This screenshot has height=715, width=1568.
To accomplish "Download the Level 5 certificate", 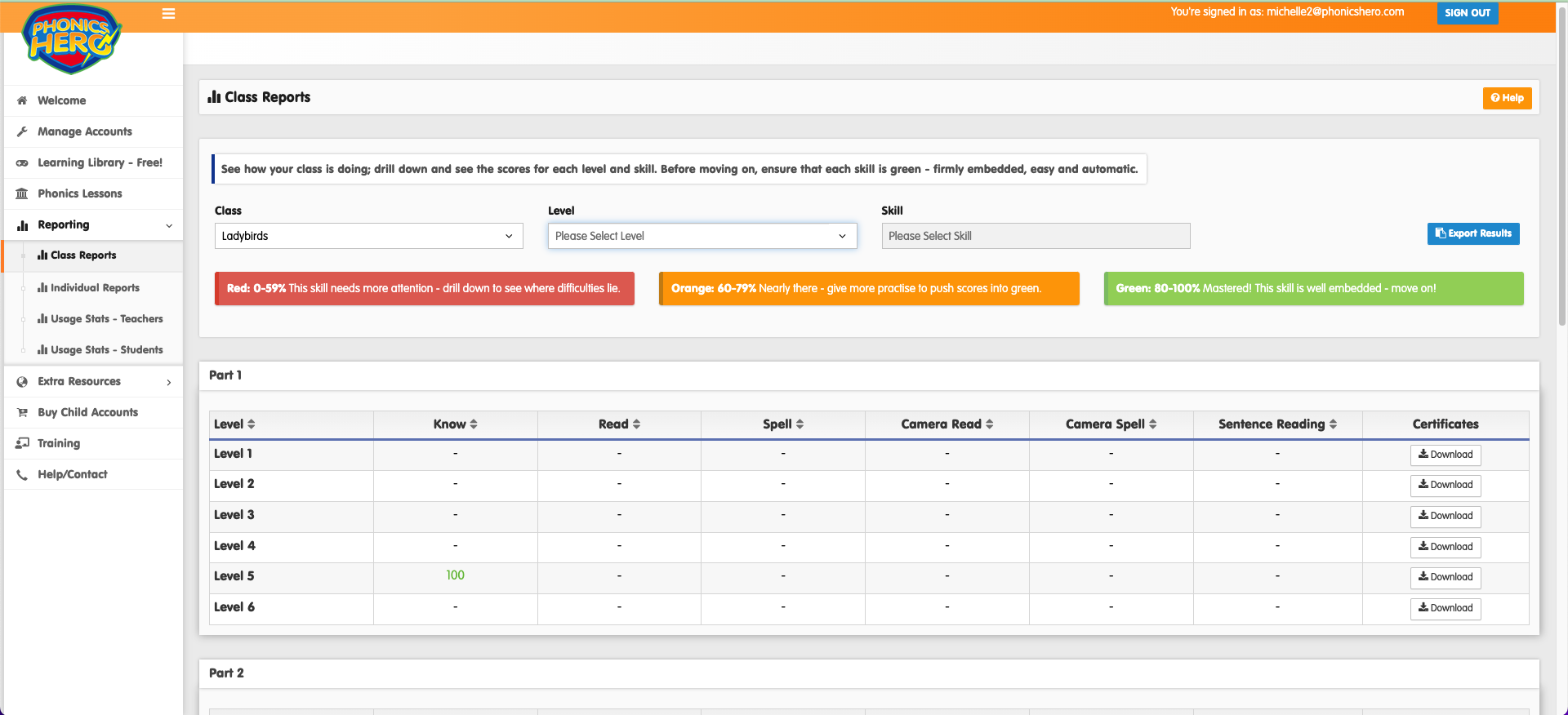I will (x=1445, y=577).
